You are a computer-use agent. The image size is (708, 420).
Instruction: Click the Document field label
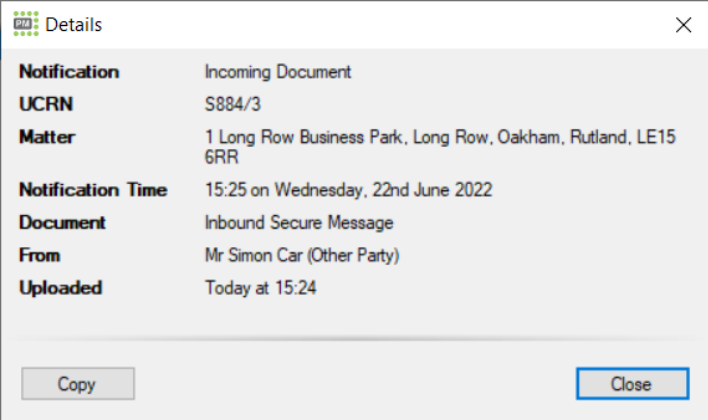coord(62,223)
